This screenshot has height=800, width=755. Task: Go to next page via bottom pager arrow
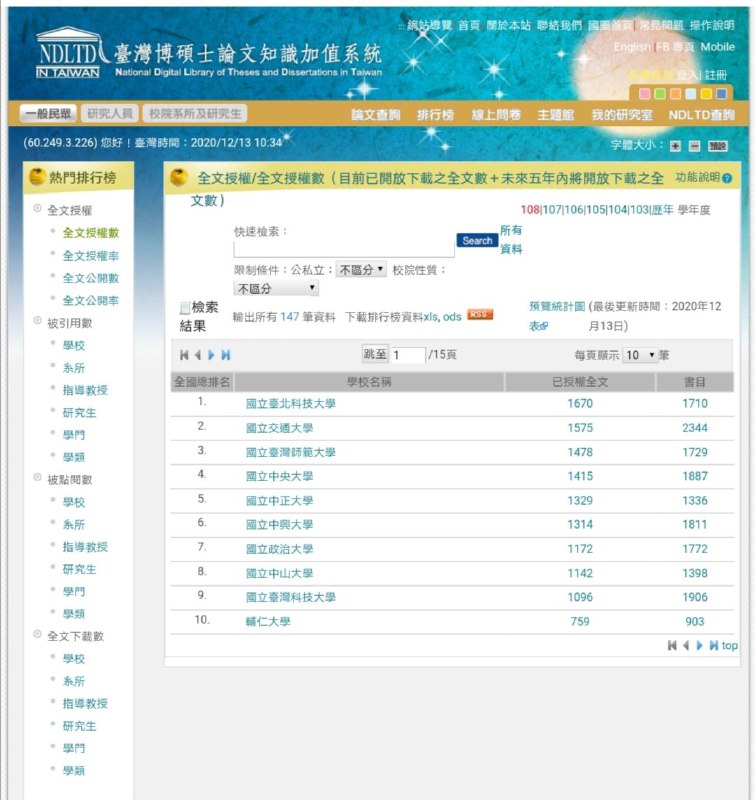(699, 645)
